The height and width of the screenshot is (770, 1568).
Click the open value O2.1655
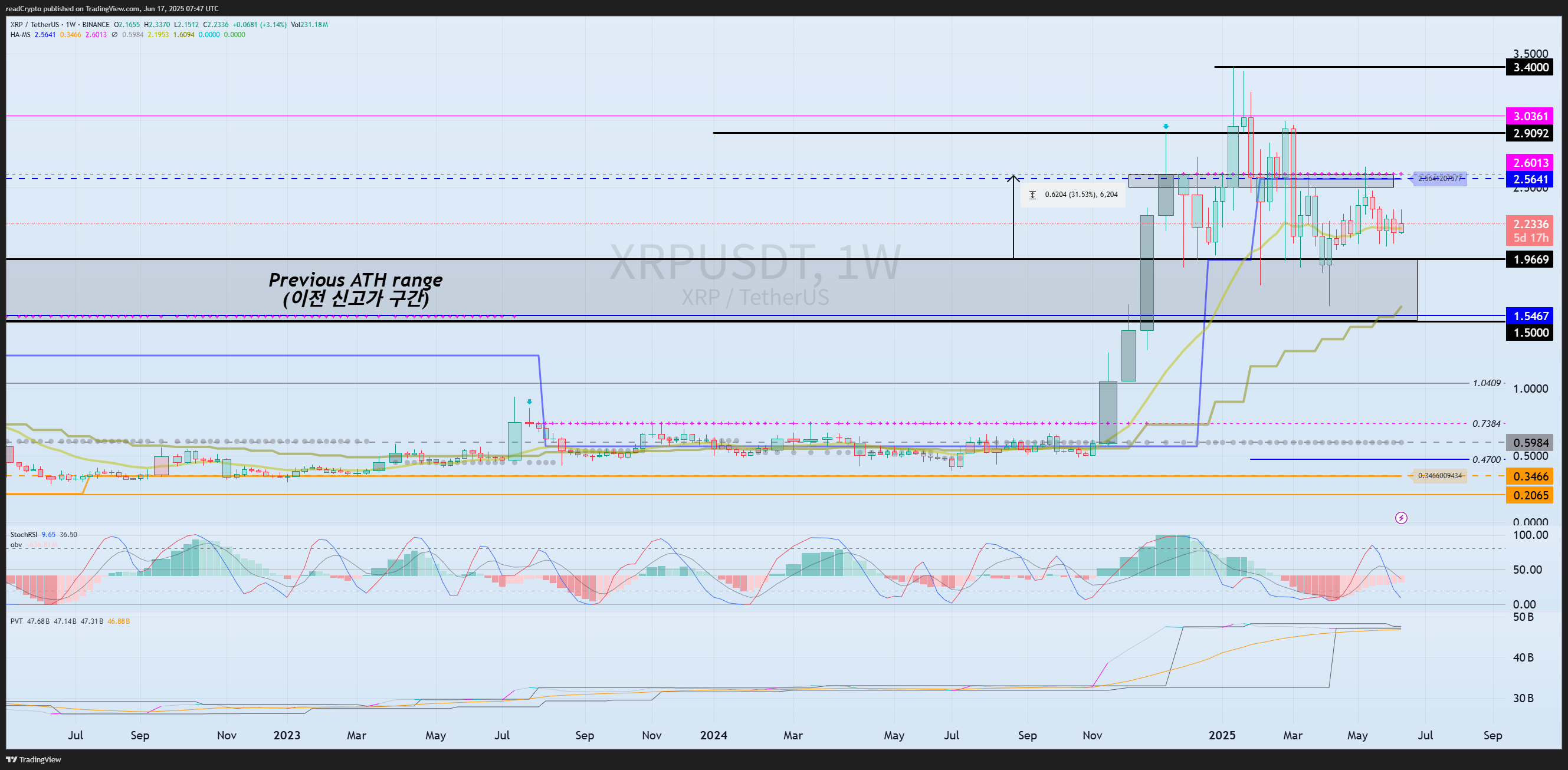[x=127, y=24]
